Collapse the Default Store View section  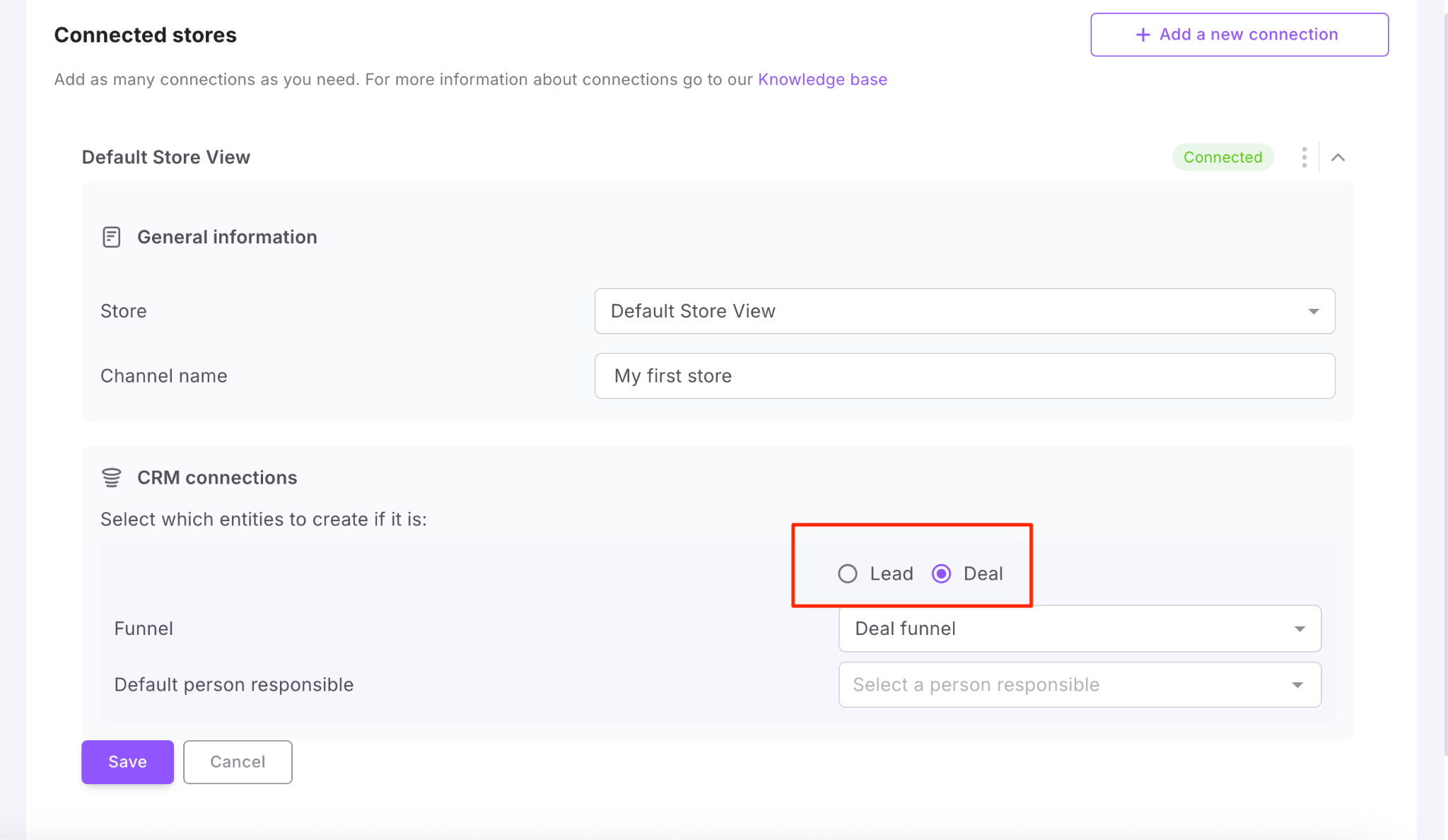pos(1338,157)
